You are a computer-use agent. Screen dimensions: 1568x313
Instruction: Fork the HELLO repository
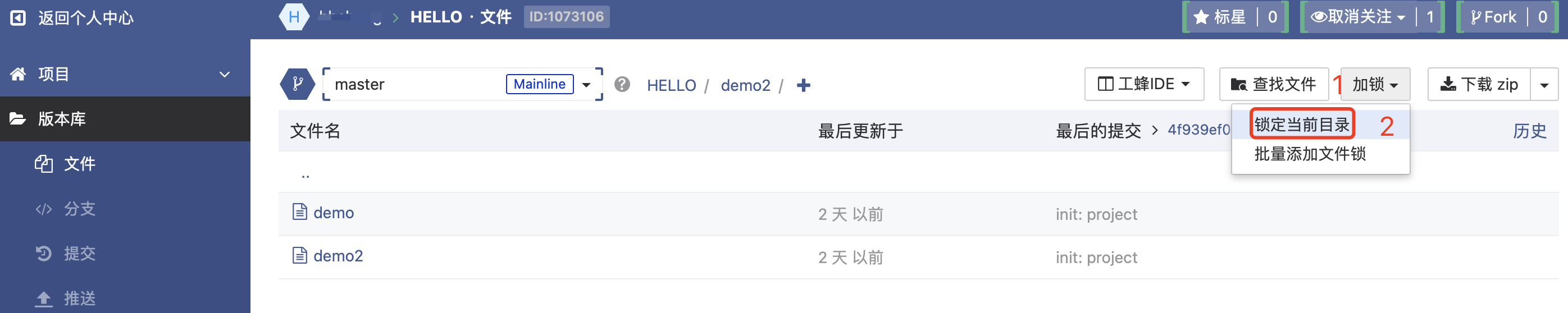(x=1493, y=17)
